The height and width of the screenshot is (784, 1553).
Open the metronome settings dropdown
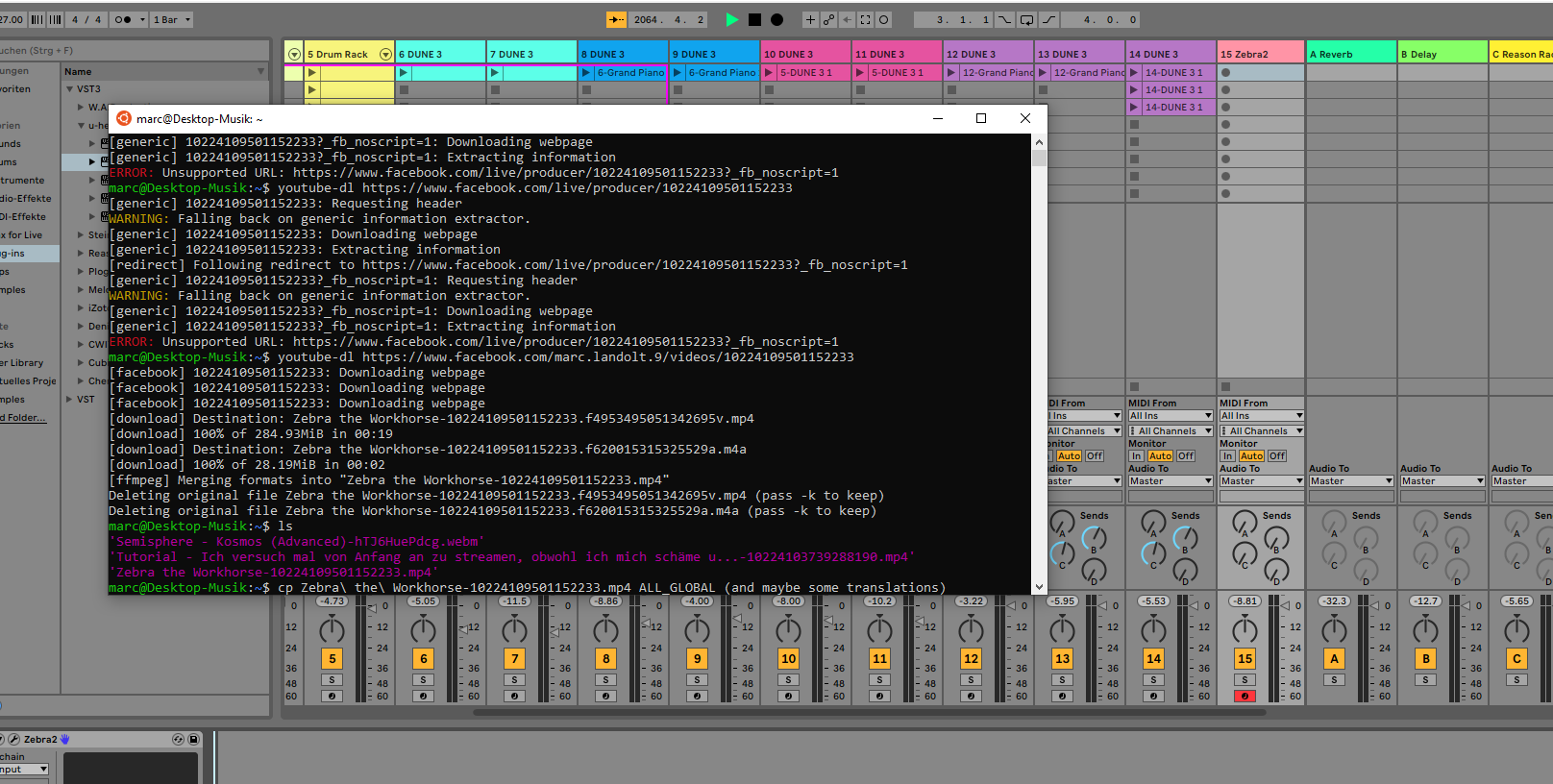click(142, 19)
